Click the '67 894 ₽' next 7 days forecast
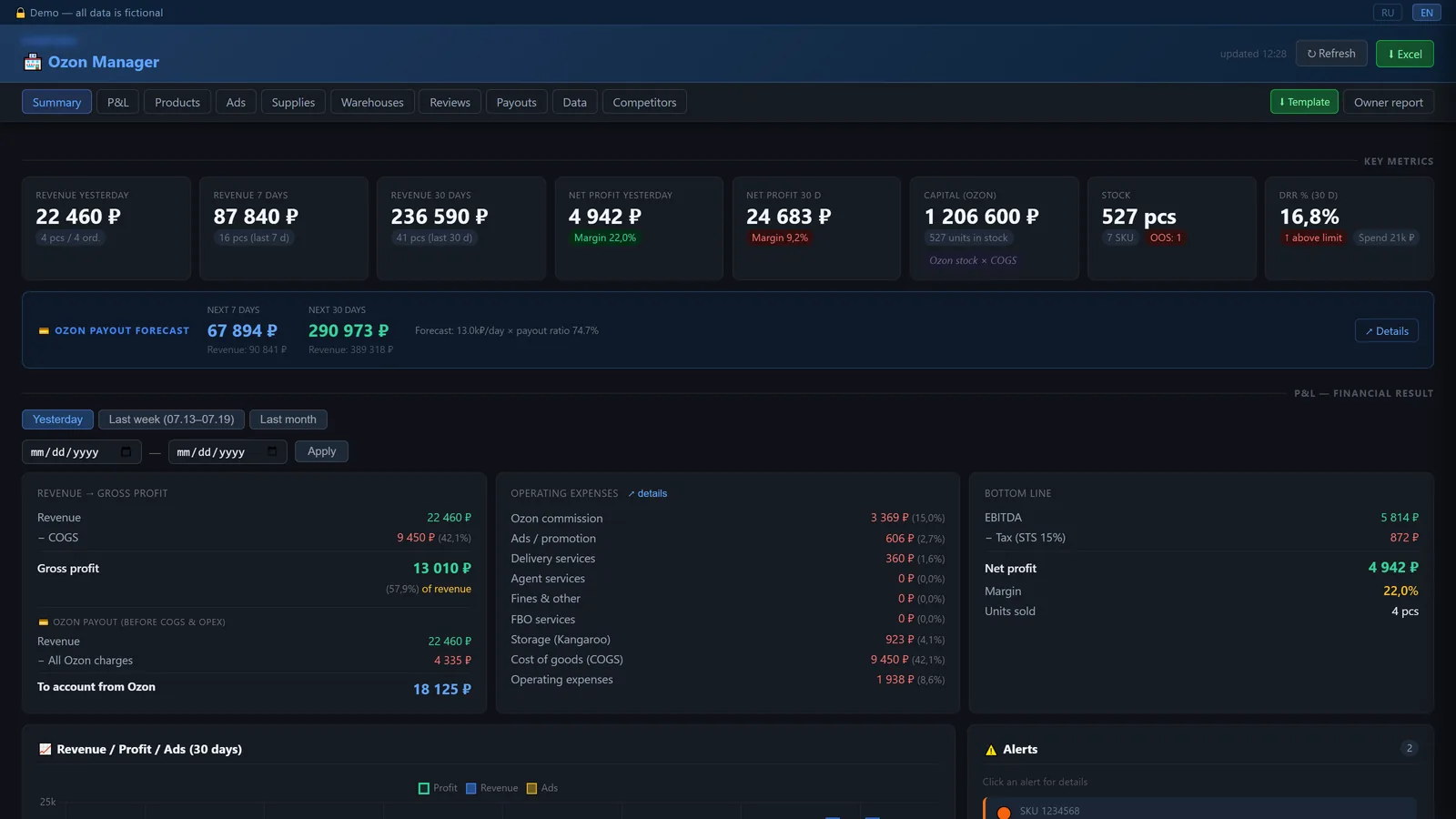Screen dimensions: 1456x819 242,330
